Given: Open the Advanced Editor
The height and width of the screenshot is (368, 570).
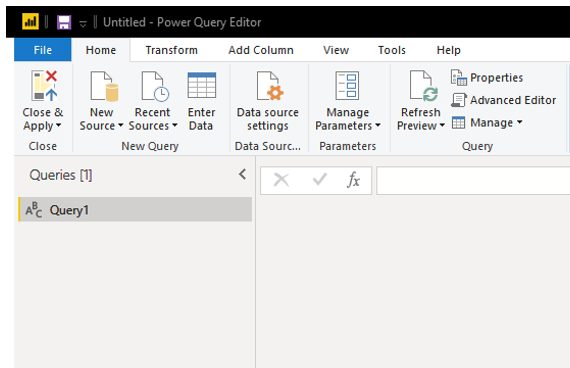Looking at the screenshot, I should 503,100.
